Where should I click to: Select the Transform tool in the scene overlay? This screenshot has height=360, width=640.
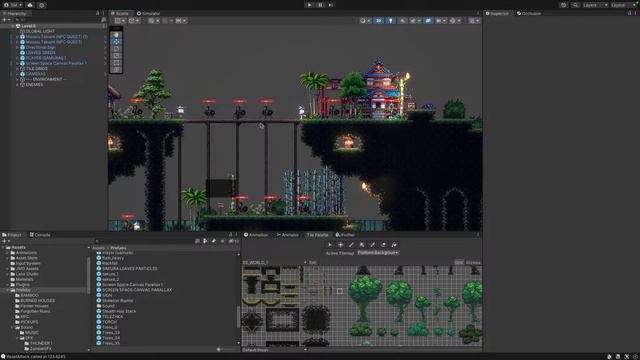116,69
